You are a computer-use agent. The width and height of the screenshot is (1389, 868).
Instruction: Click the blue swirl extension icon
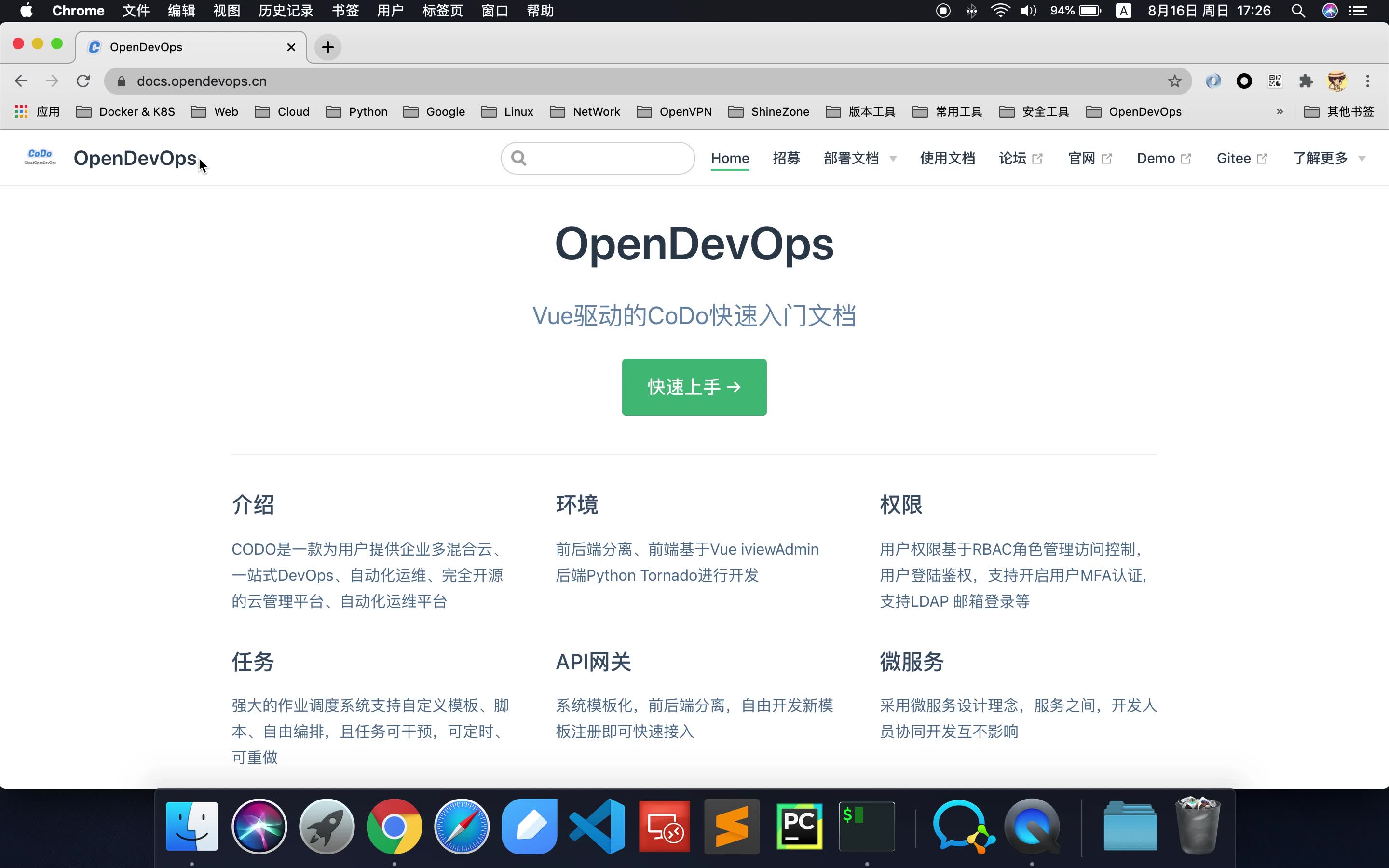[x=1213, y=81]
